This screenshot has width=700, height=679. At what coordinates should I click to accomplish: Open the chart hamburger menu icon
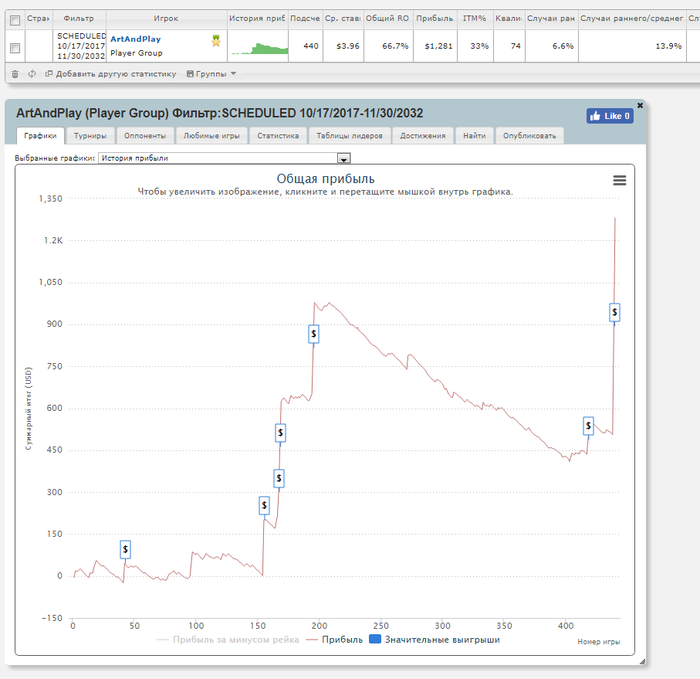pyautogui.click(x=619, y=180)
